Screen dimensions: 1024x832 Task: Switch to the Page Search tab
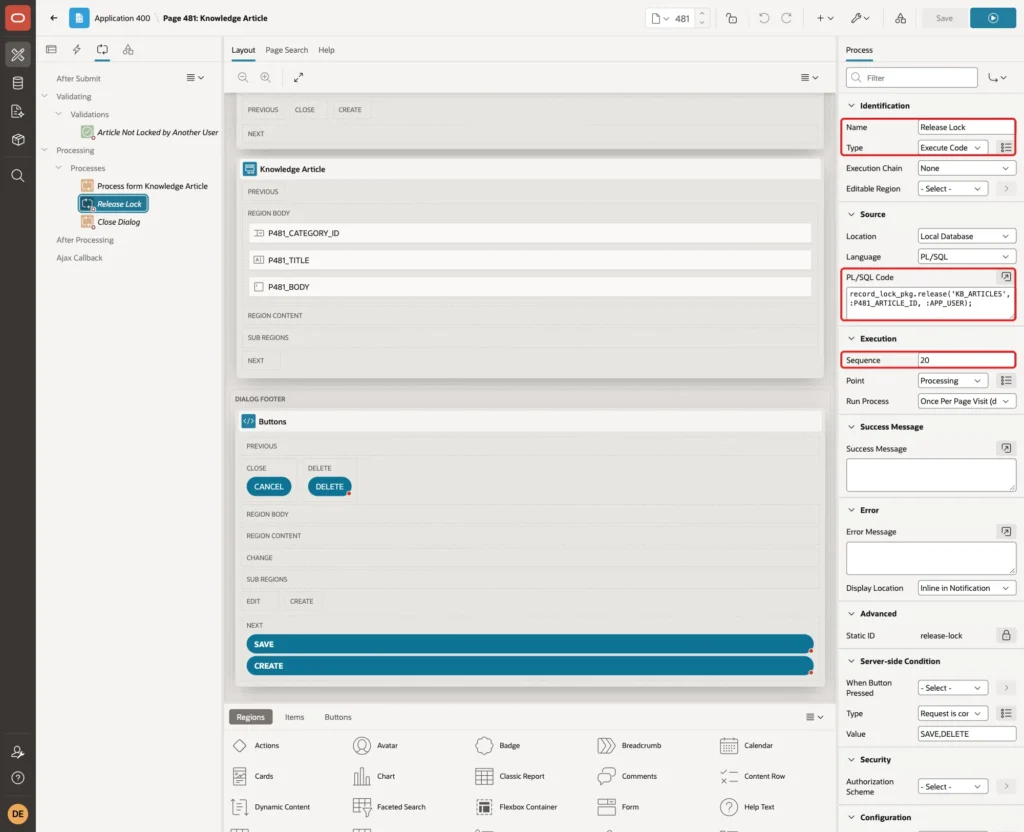(286, 50)
